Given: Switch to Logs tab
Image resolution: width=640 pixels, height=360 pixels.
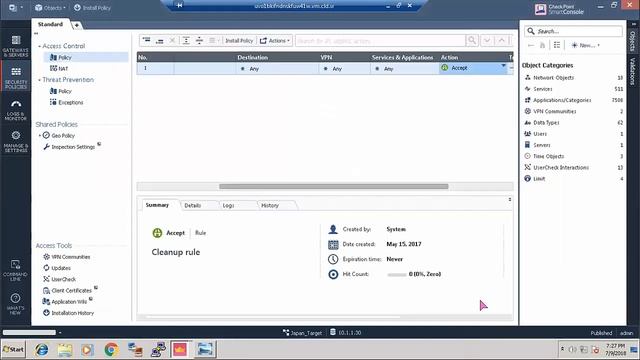Looking at the screenshot, I should coord(228,205).
